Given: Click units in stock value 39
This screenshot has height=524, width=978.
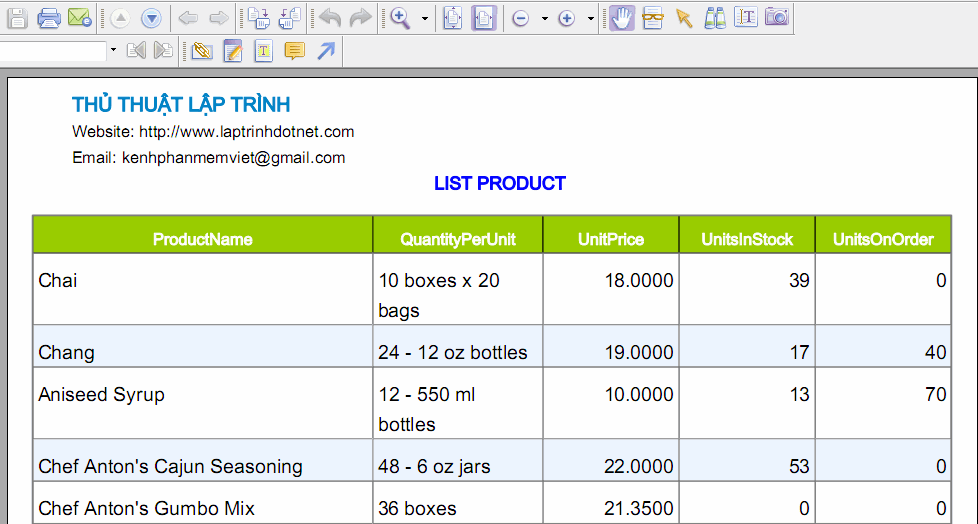Looking at the screenshot, I should 799,280.
